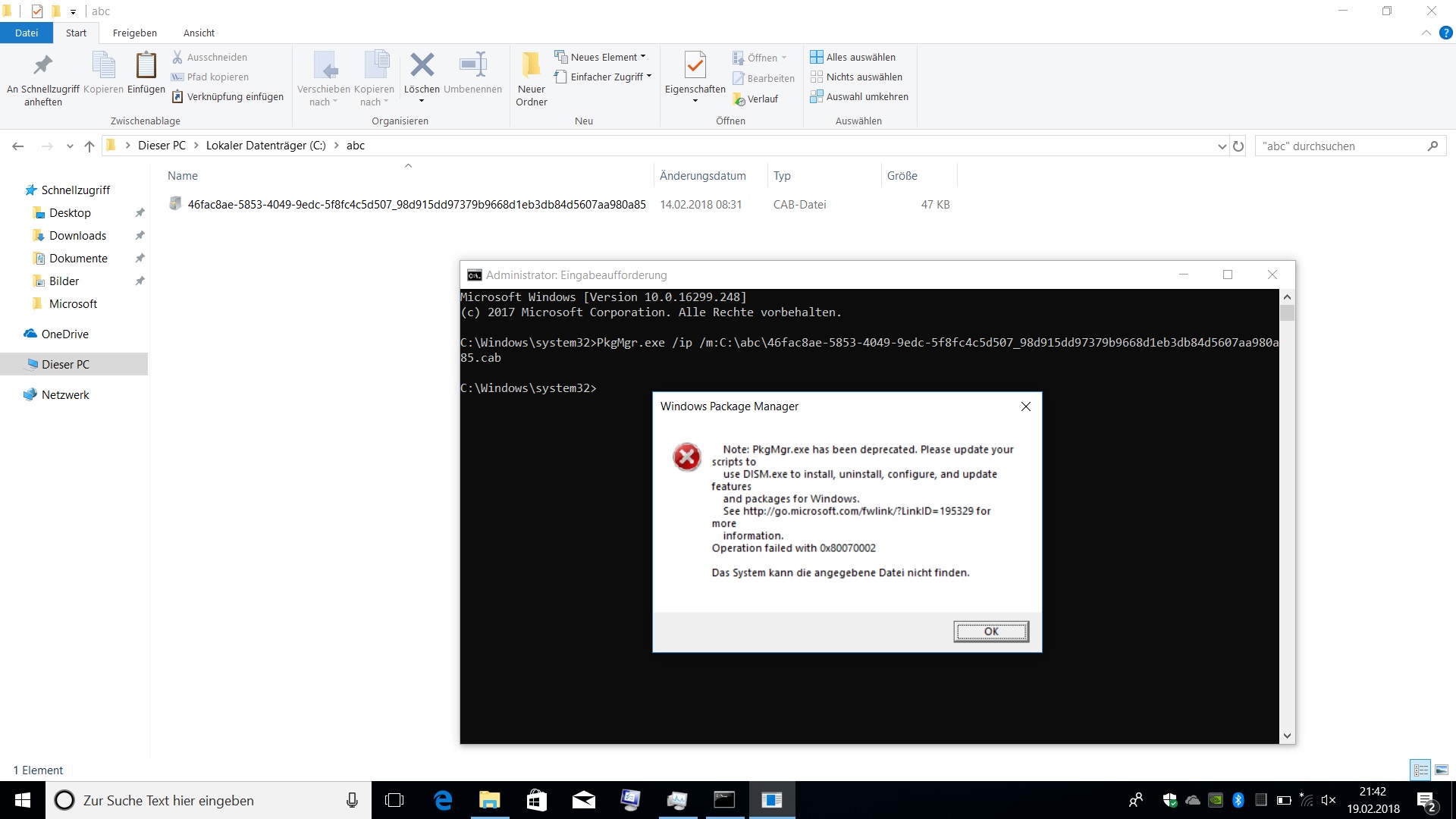Switch to Freigeben ribbon tab
Image resolution: width=1456 pixels, height=819 pixels.
point(135,33)
